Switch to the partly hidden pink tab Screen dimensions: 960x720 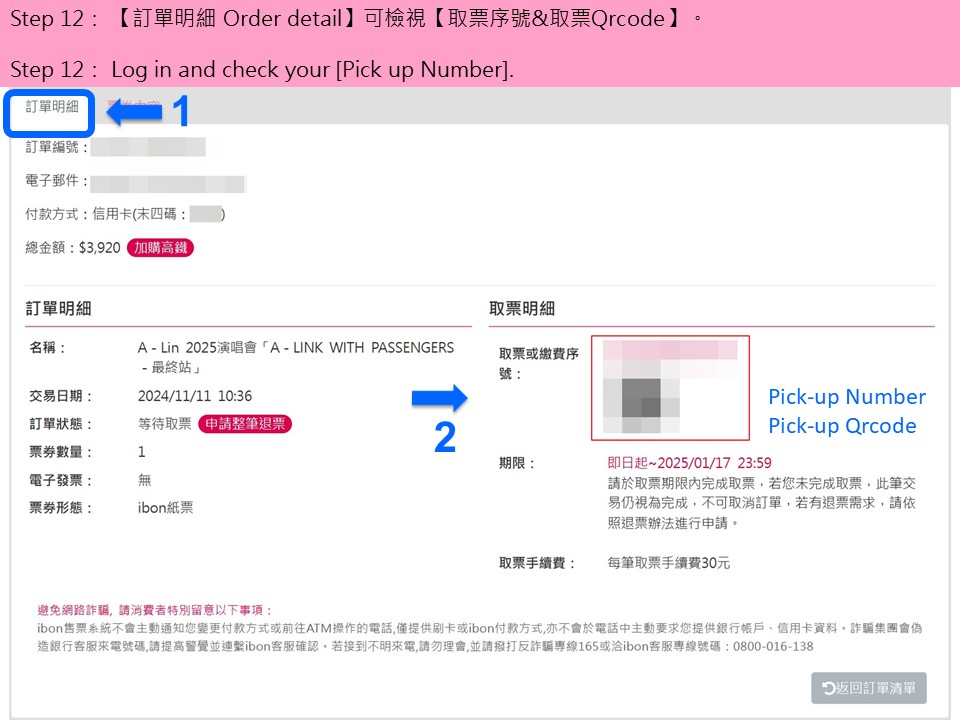click(x=133, y=105)
